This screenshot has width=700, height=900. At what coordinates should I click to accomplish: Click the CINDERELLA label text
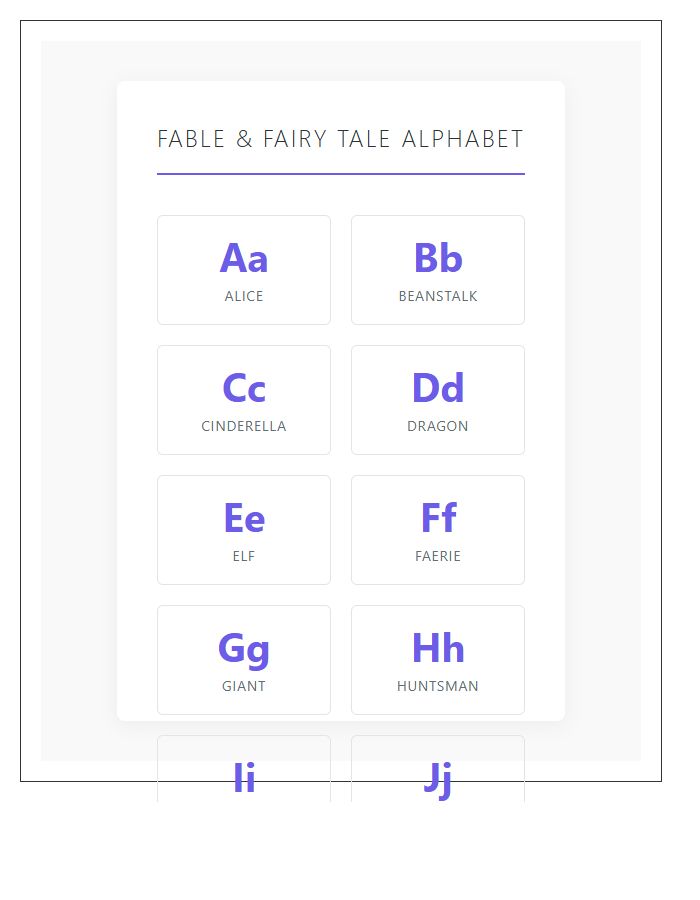tap(244, 426)
